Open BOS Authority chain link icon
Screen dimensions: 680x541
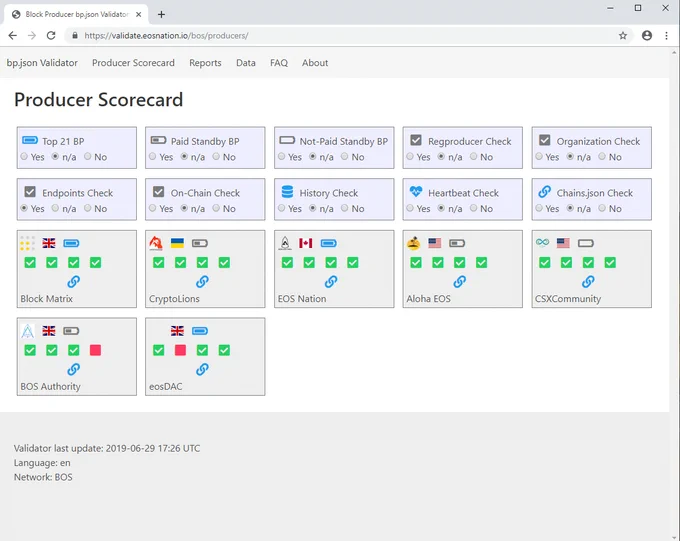pos(74,369)
